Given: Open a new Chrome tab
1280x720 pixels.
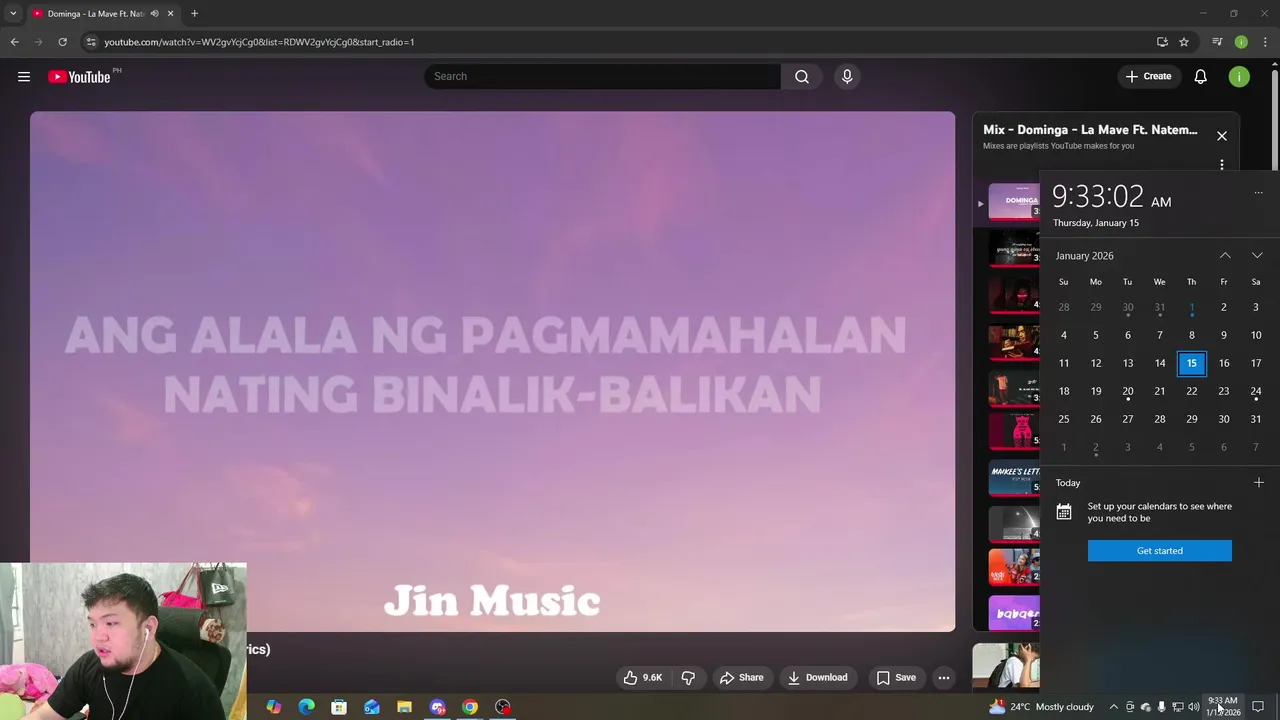Looking at the screenshot, I should point(194,14).
